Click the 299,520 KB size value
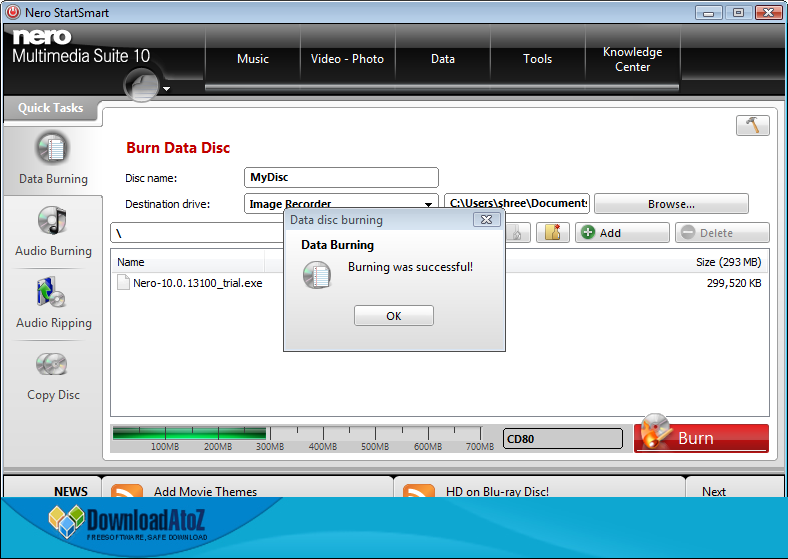Viewport: 788px width, 559px height. click(x=734, y=283)
